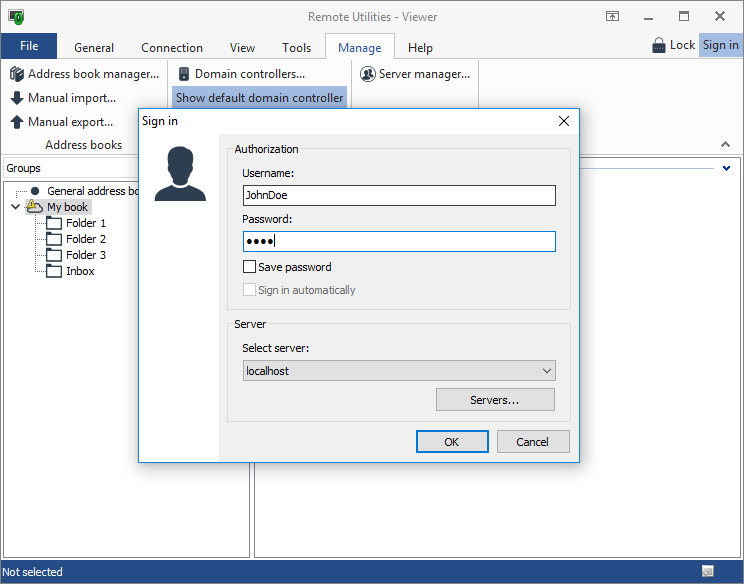Viewport: 744px width, 584px height.
Task: Click the Address books group label
Action: [84, 145]
